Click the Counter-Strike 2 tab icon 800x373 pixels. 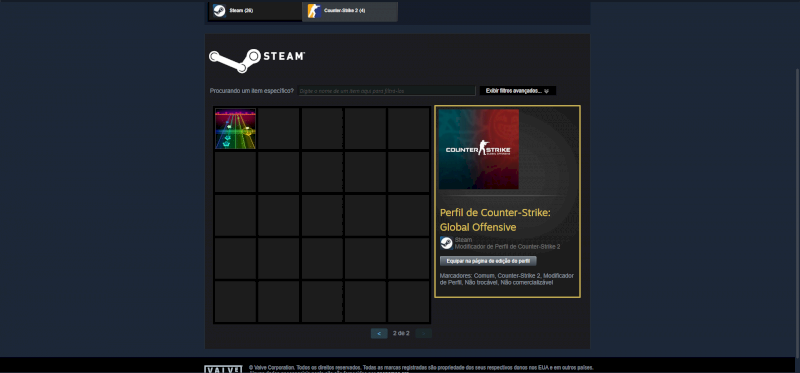(x=314, y=11)
